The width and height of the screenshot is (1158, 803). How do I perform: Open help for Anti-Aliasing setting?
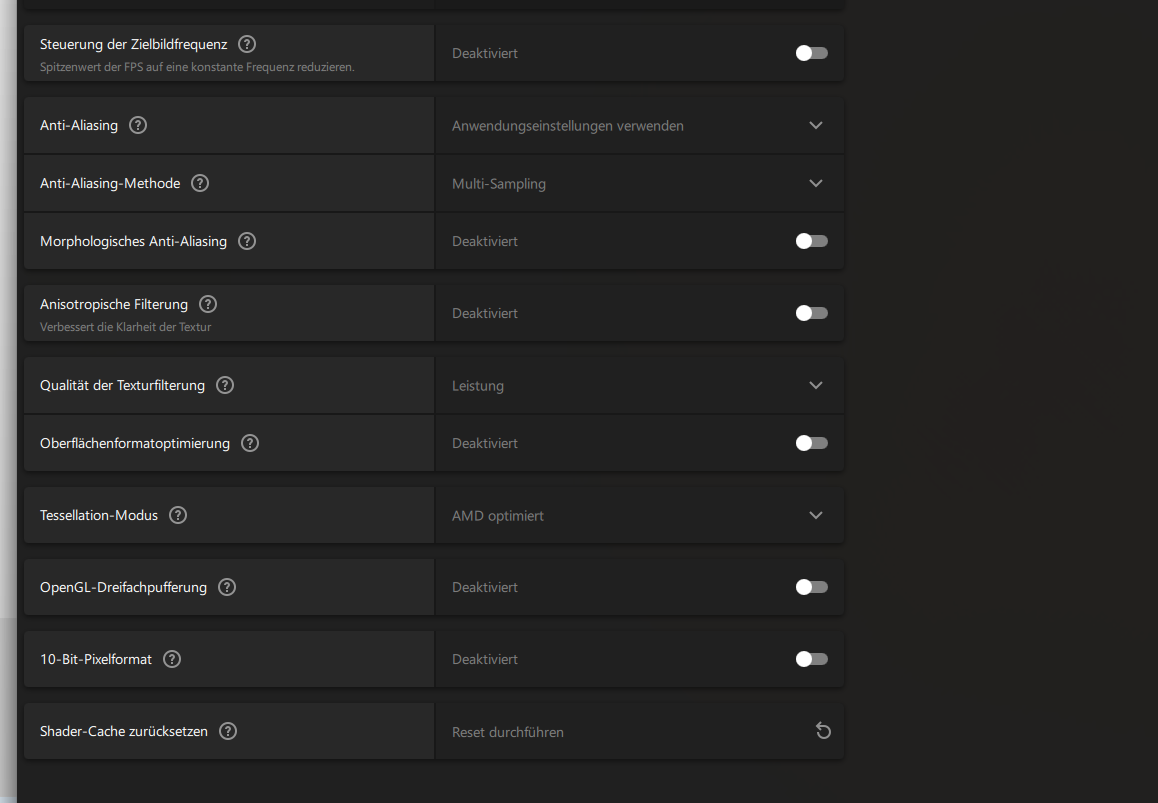138,125
